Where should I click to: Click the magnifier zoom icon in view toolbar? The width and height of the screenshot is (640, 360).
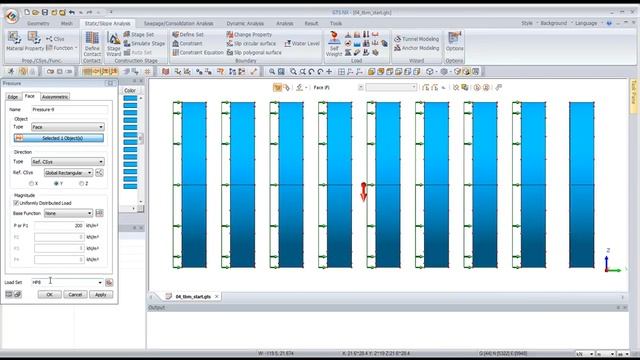pyautogui.click(x=271, y=72)
